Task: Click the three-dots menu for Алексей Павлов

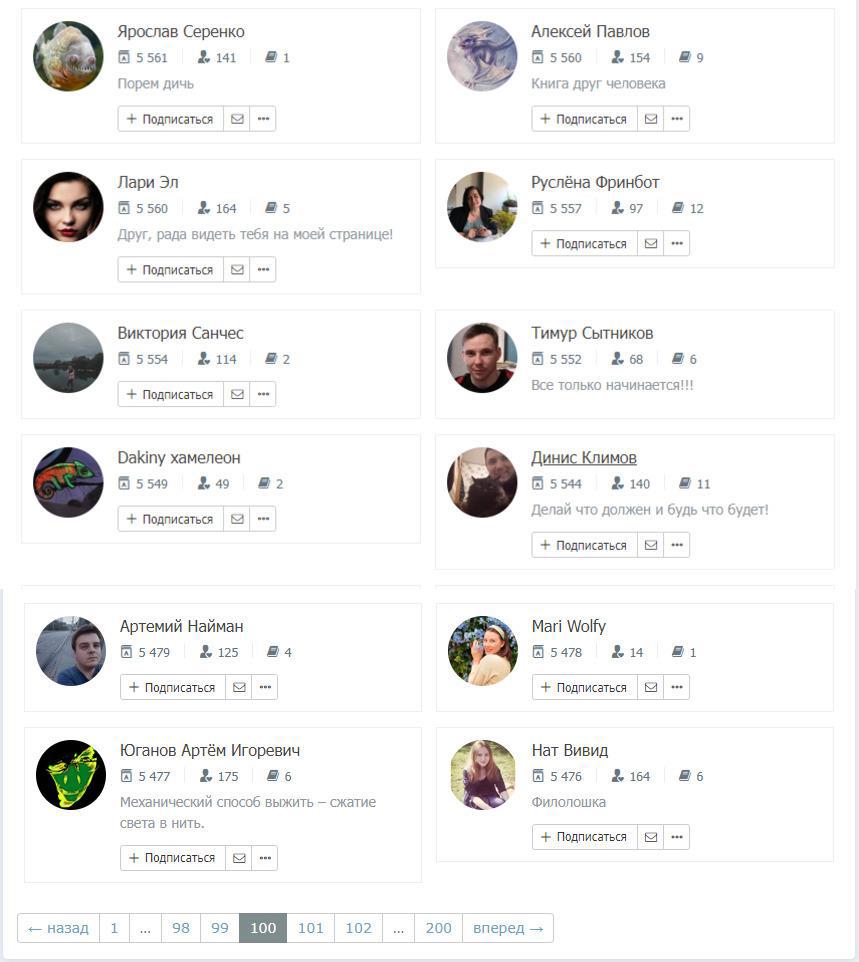Action: 677,119
